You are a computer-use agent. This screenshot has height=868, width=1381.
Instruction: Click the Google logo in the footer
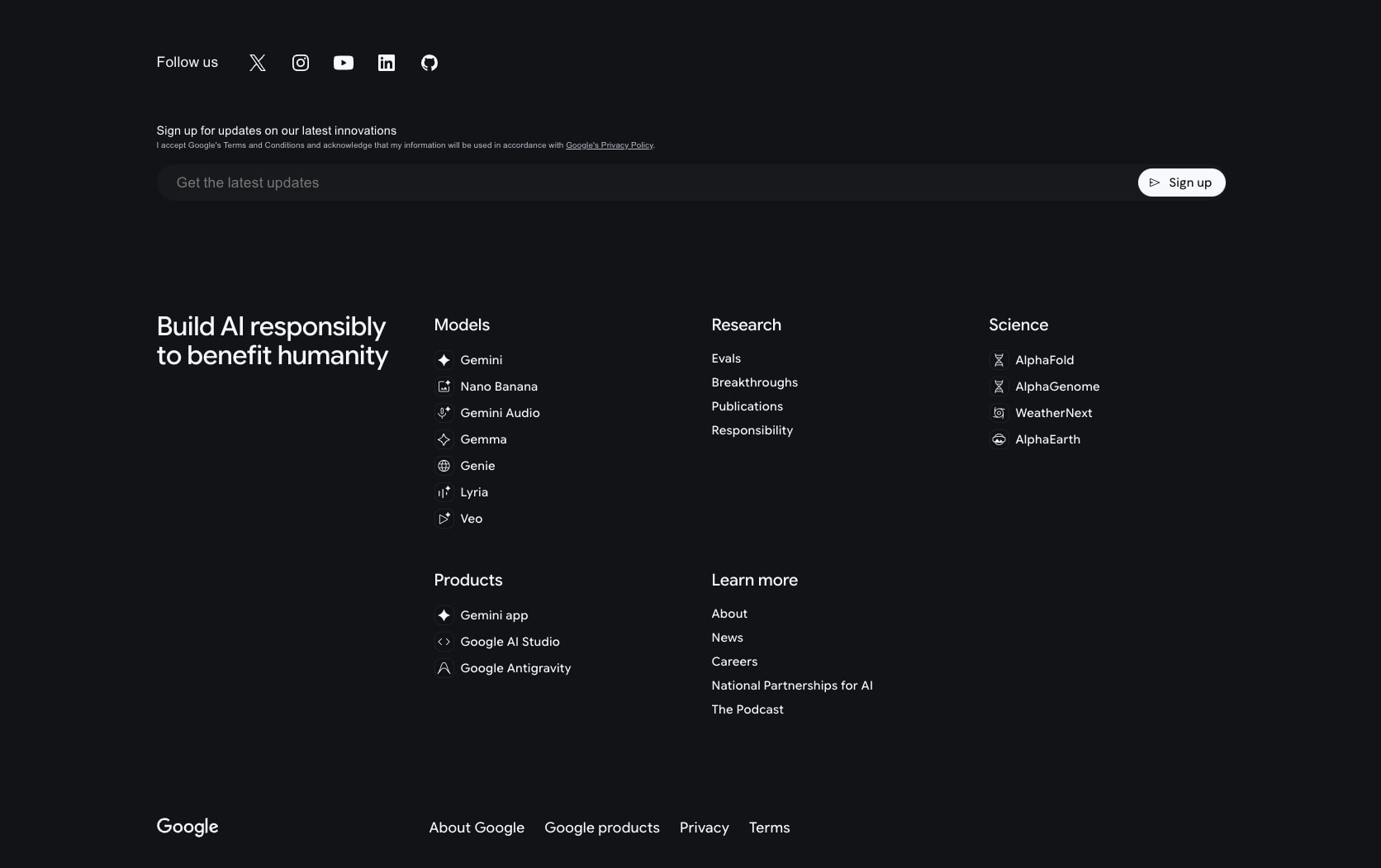coord(187,828)
